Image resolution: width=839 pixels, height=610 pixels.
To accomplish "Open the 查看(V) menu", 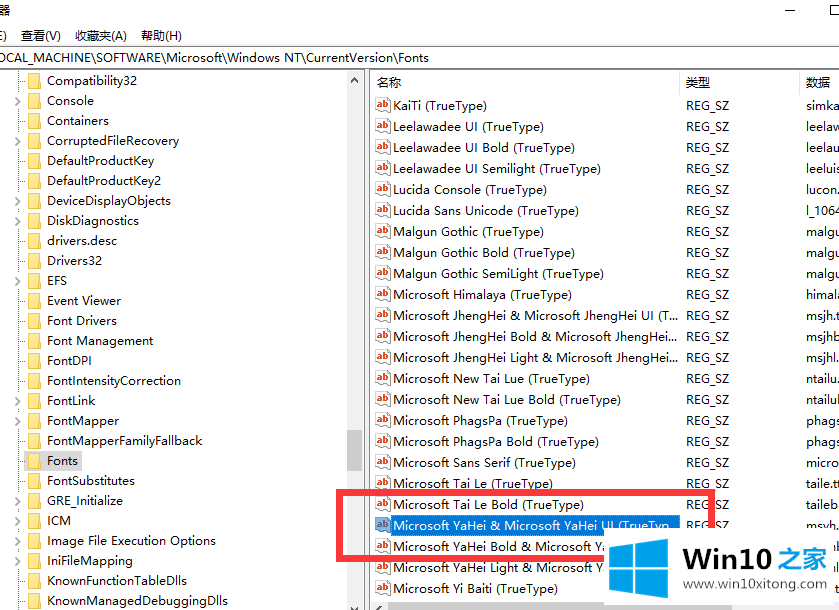I will tap(41, 36).
